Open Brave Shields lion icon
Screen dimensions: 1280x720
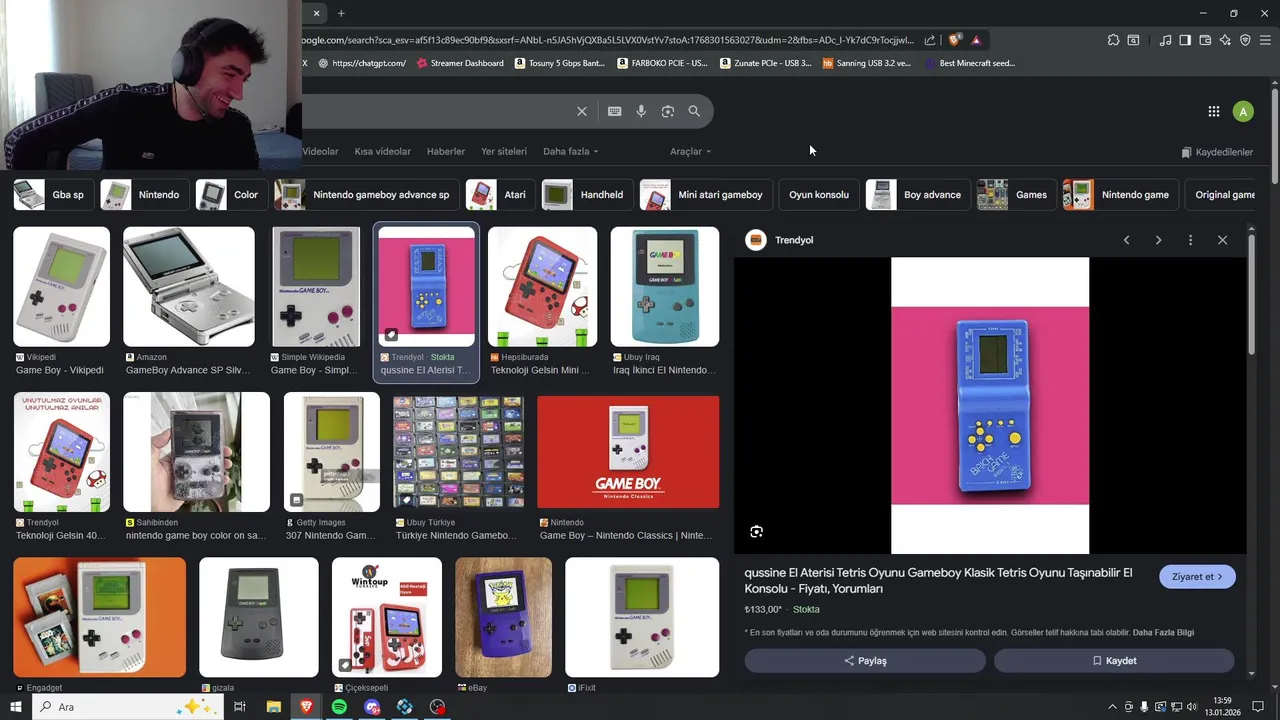955,40
